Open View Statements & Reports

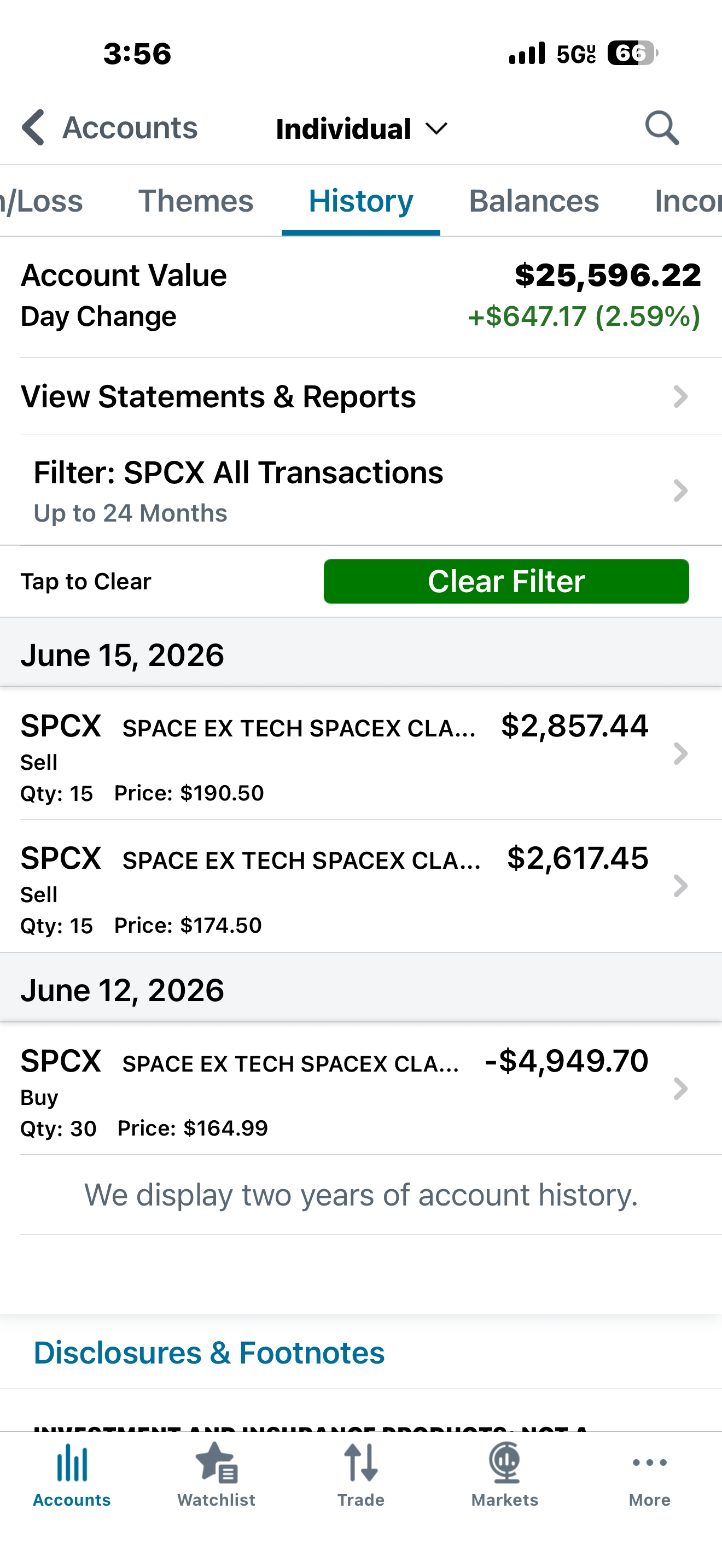tap(361, 396)
